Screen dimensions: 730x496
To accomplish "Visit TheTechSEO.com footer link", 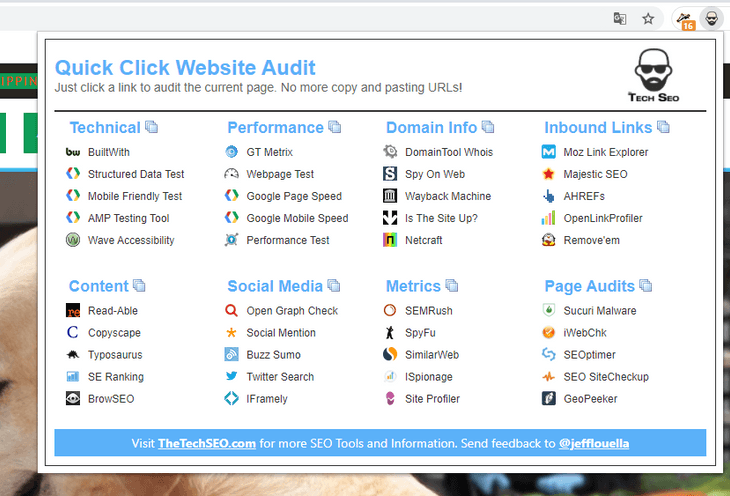I will [x=207, y=443].
